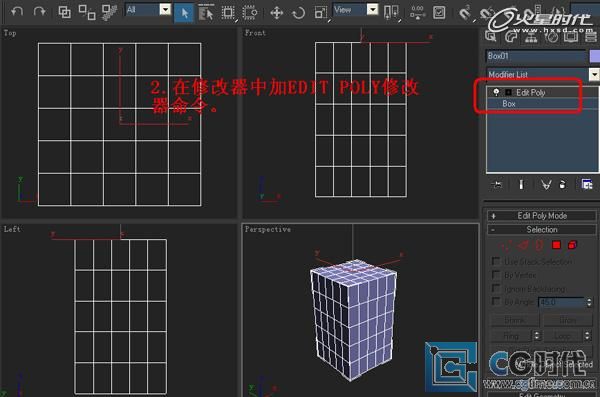The image size is (600, 397).
Task: Select Polygon sub-object level icon
Action: click(556, 245)
